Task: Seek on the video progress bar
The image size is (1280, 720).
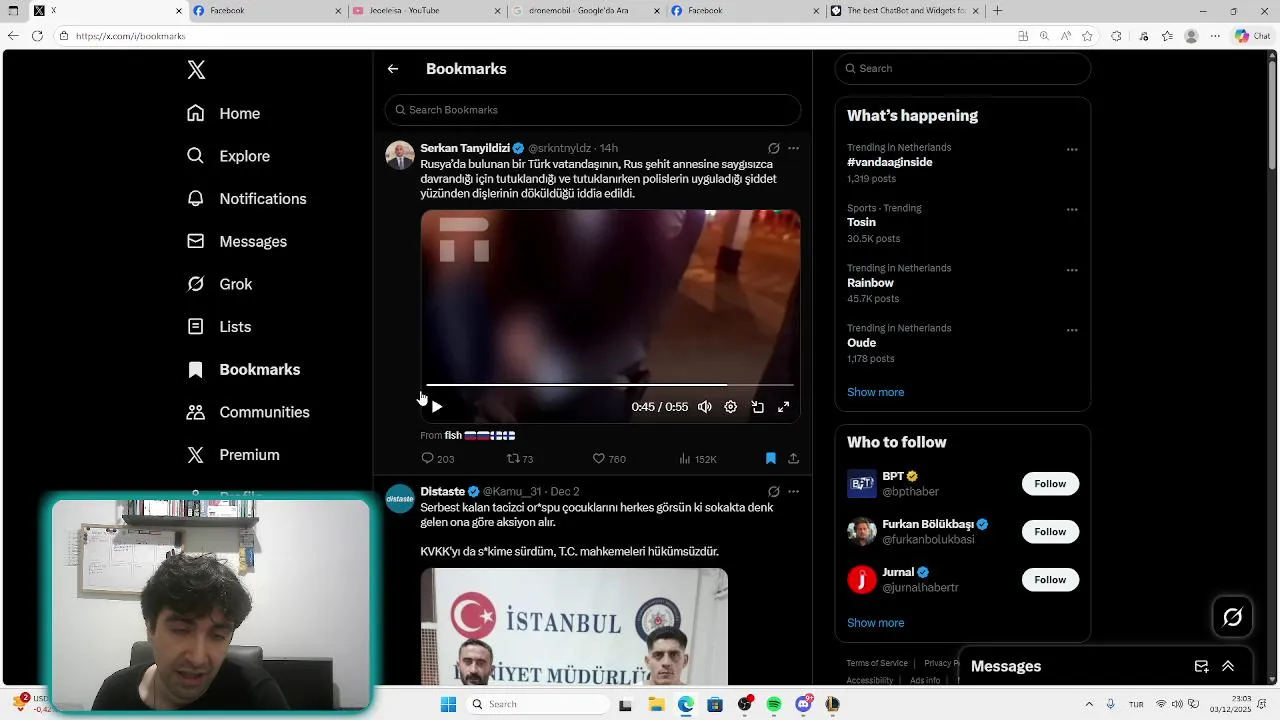Action: click(610, 384)
